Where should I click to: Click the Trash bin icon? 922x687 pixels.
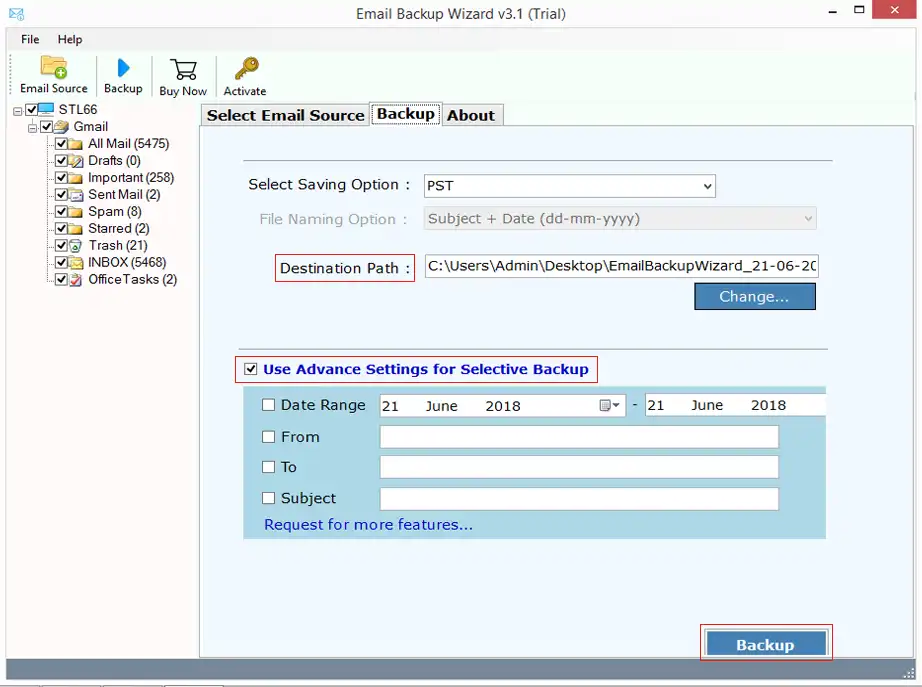(x=75, y=246)
